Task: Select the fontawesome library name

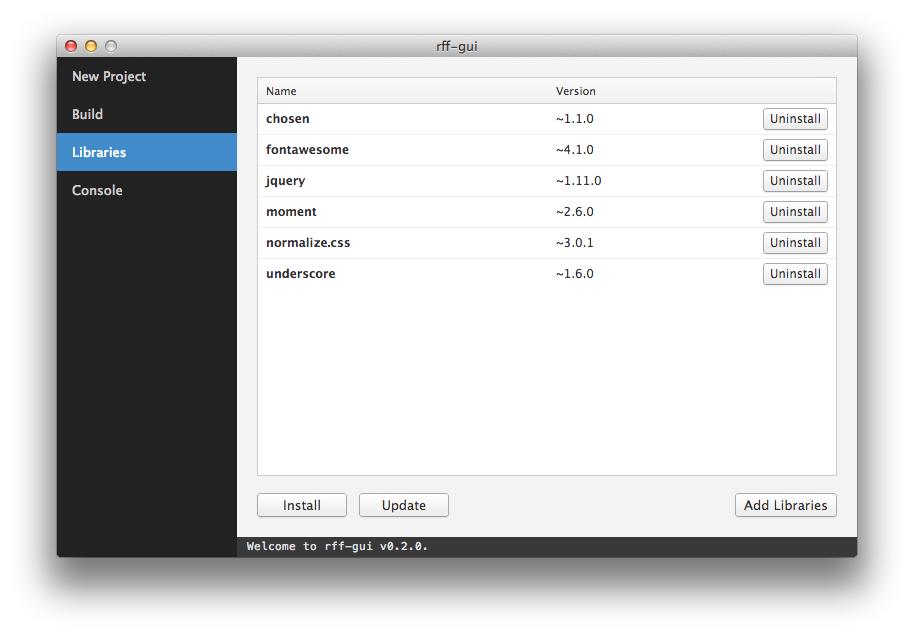Action: [307, 150]
